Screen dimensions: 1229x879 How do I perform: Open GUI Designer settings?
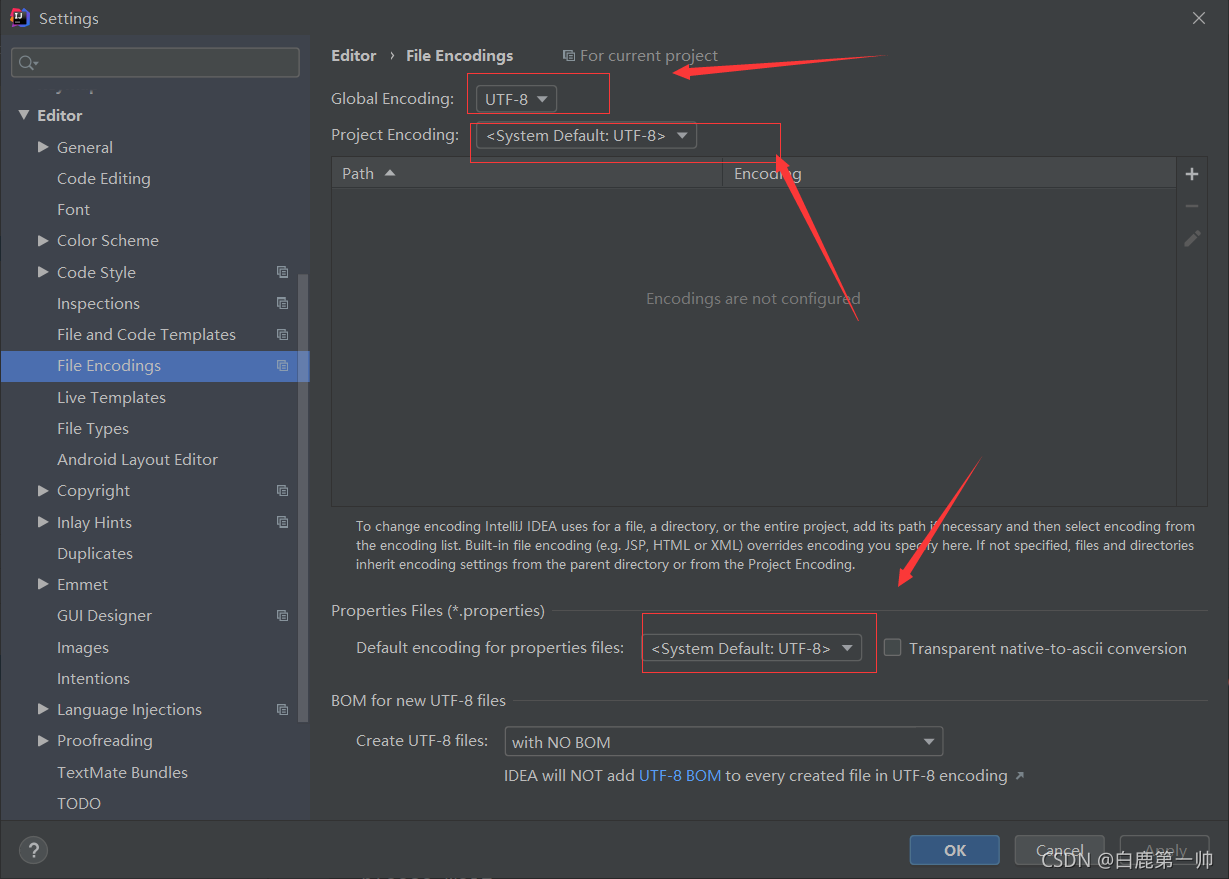click(x=104, y=616)
